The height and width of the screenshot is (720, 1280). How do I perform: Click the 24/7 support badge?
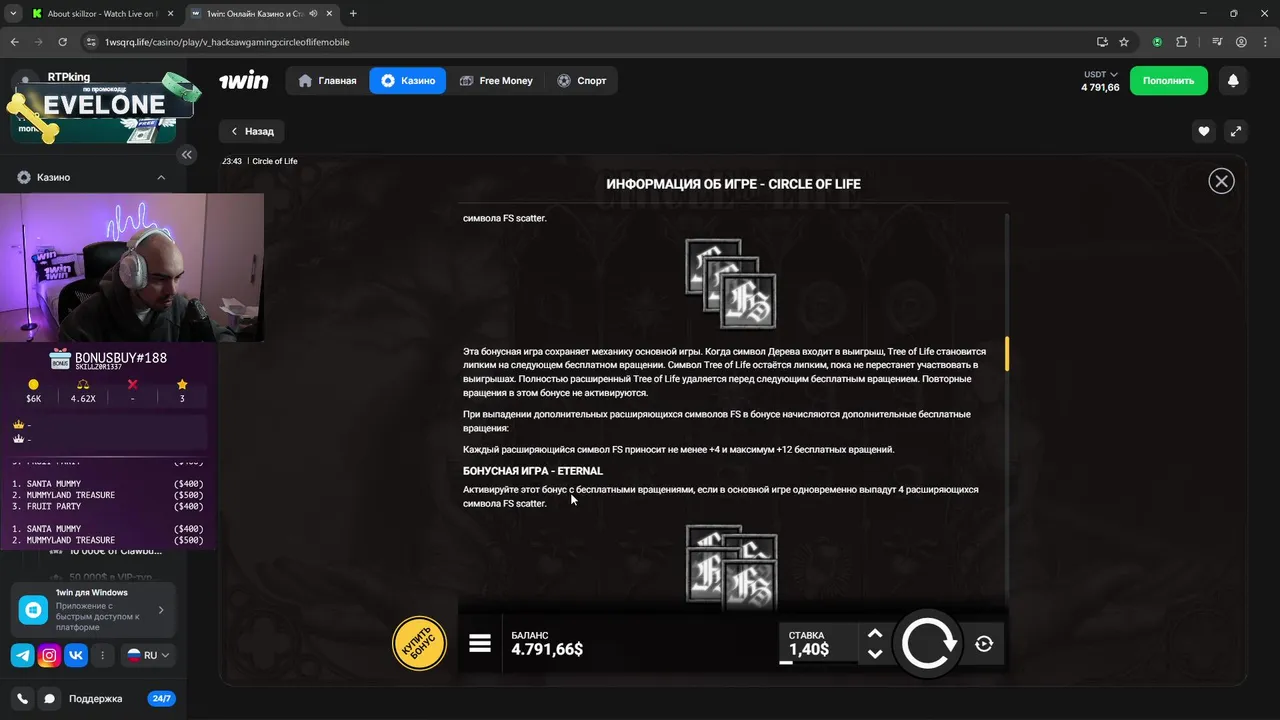(161, 699)
